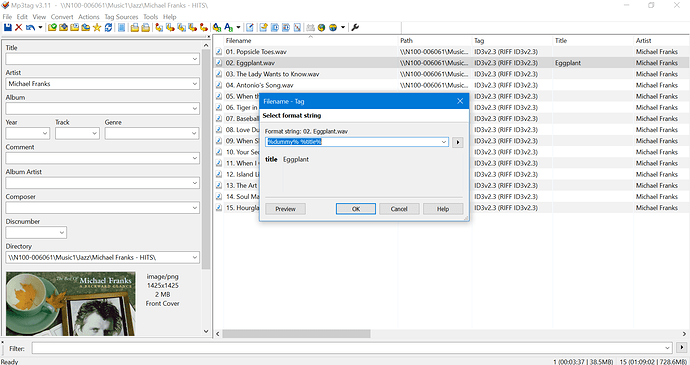The height and width of the screenshot is (365, 690).
Task: Expand the Title field dropdown
Action: pos(195,59)
